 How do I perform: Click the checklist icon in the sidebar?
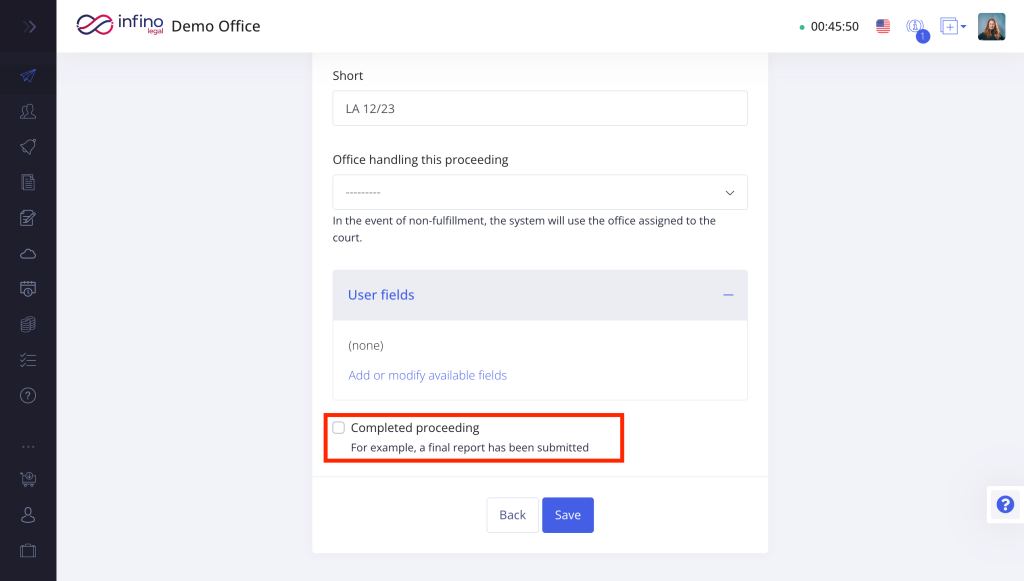[28, 360]
